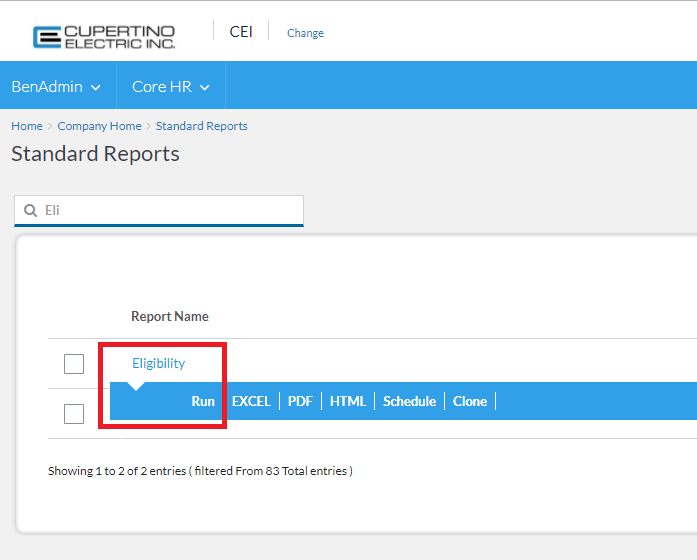Open the Standard Reports breadcrumb link
This screenshot has height=560, width=697.
coord(201,126)
